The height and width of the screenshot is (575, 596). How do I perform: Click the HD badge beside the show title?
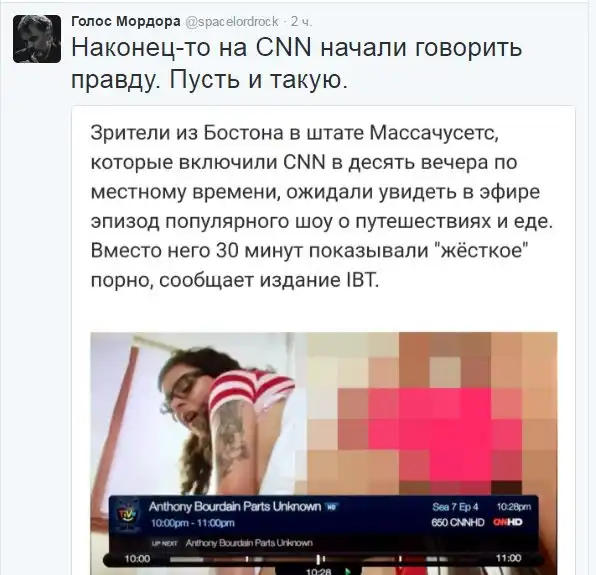pos(331,507)
